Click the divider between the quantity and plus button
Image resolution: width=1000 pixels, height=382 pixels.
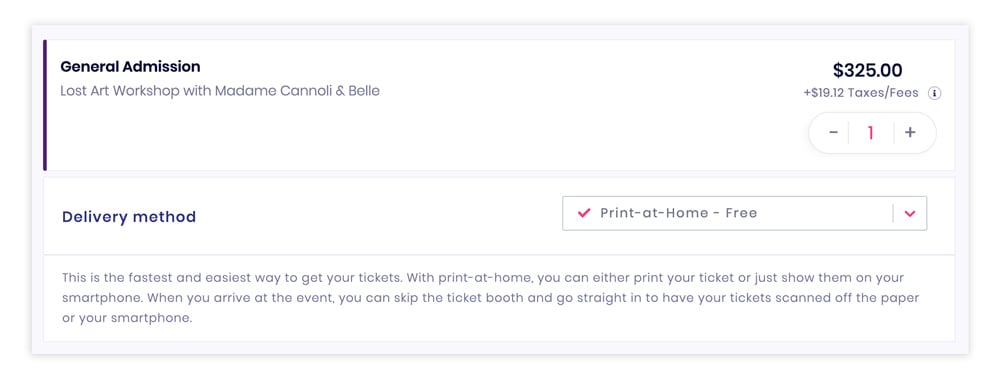click(893, 133)
